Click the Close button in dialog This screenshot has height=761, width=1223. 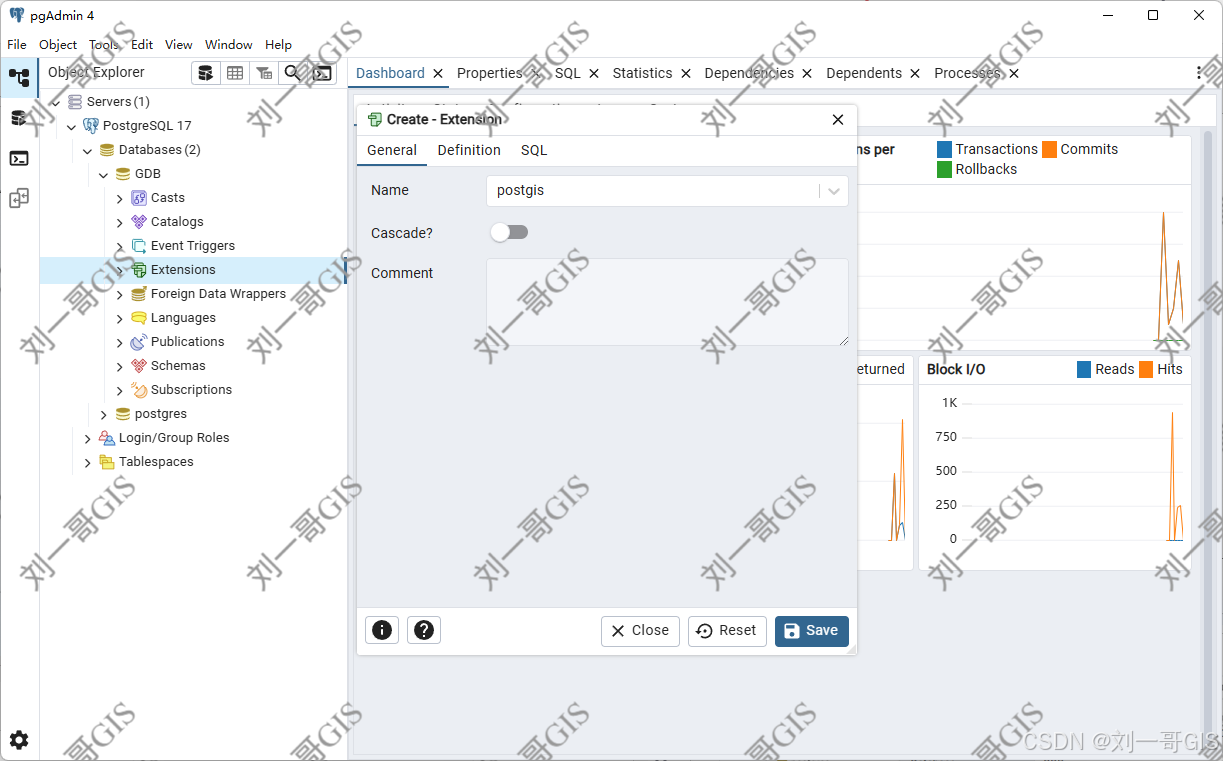(x=640, y=631)
